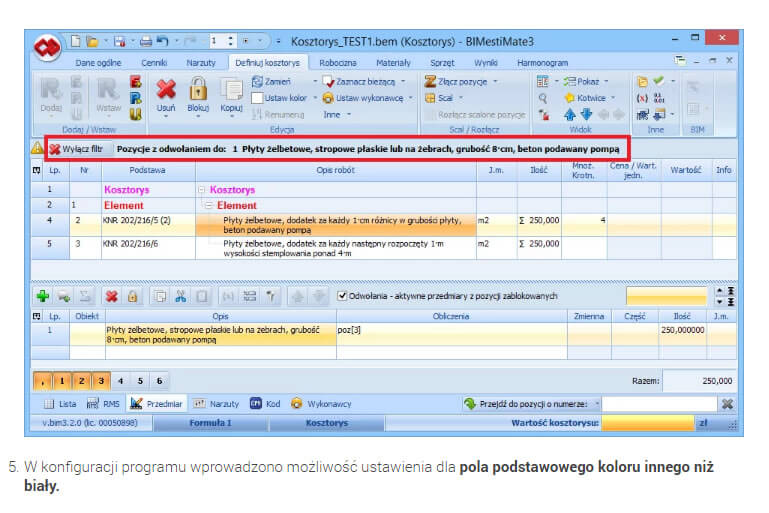Click the gray X clear button
This screenshot has height=513, width=769.
(727, 404)
